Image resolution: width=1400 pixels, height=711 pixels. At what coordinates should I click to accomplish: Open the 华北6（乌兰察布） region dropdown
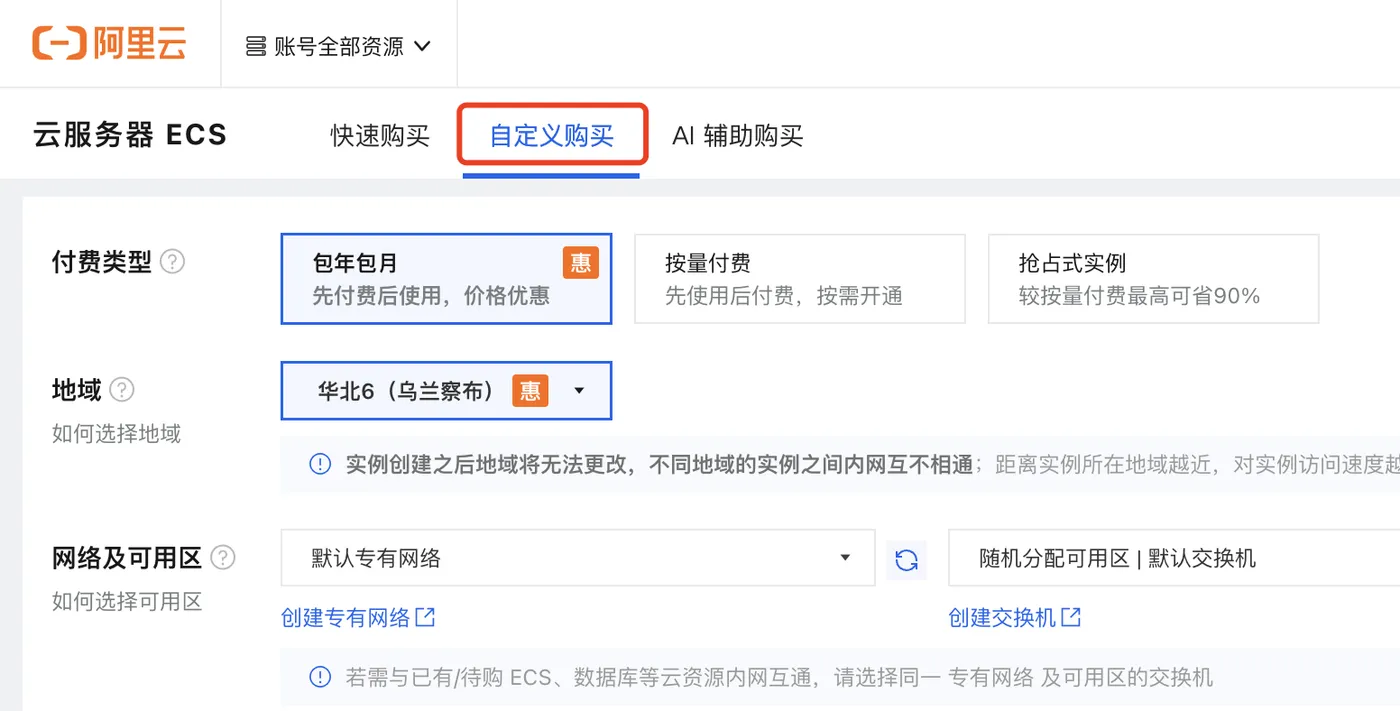click(x=446, y=391)
